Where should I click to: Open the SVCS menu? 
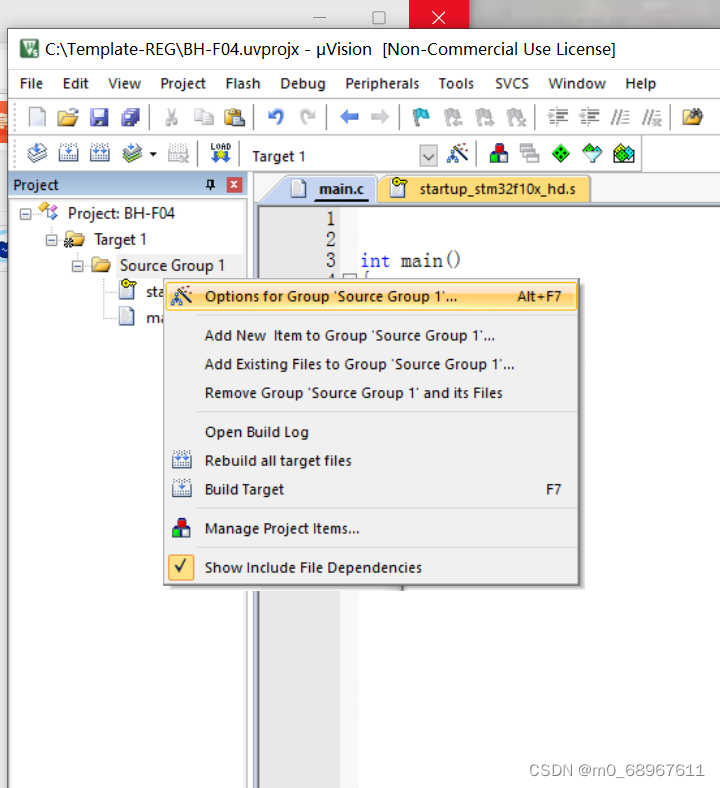click(511, 83)
